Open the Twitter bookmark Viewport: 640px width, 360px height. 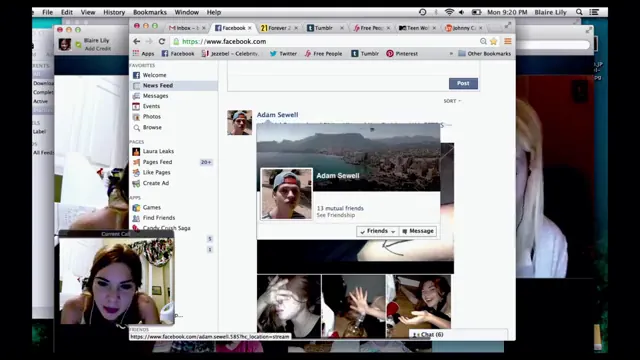click(x=283, y=53)
